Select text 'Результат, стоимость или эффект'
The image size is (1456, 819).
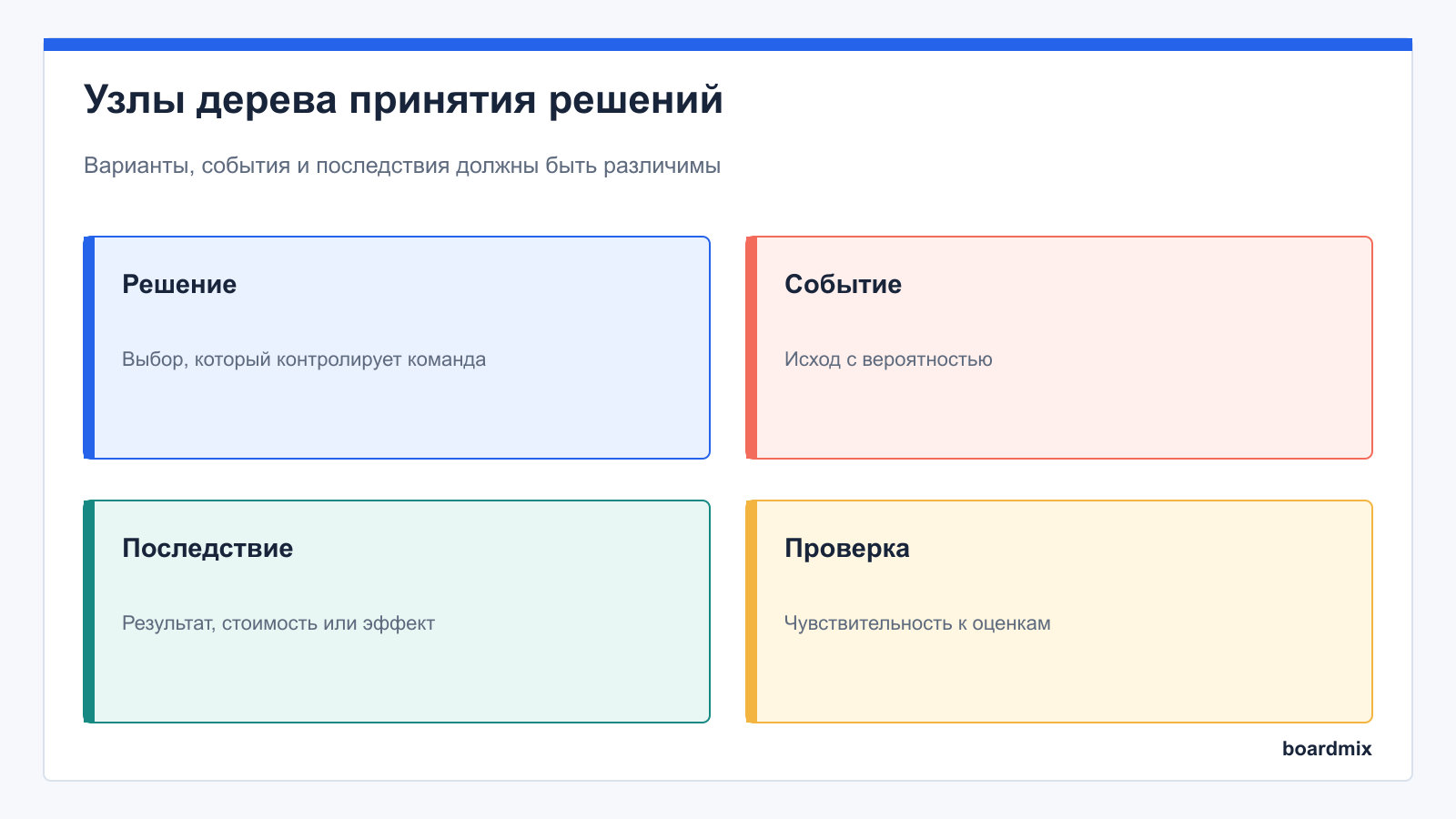278,623
